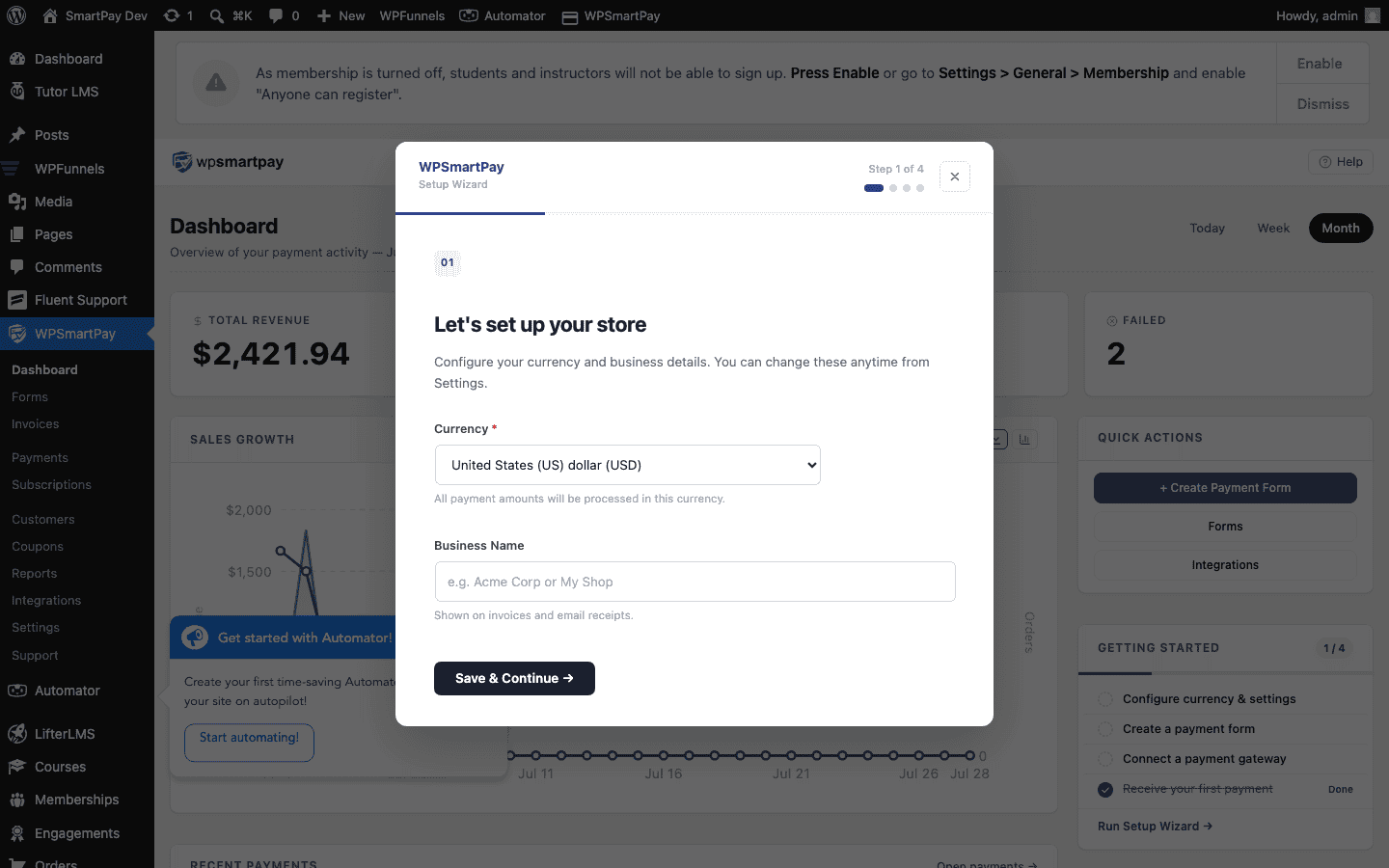Screen dimensions: 1389x868
Task: Click the Engagements icon in sidebar
Action: tap(17, 833)
